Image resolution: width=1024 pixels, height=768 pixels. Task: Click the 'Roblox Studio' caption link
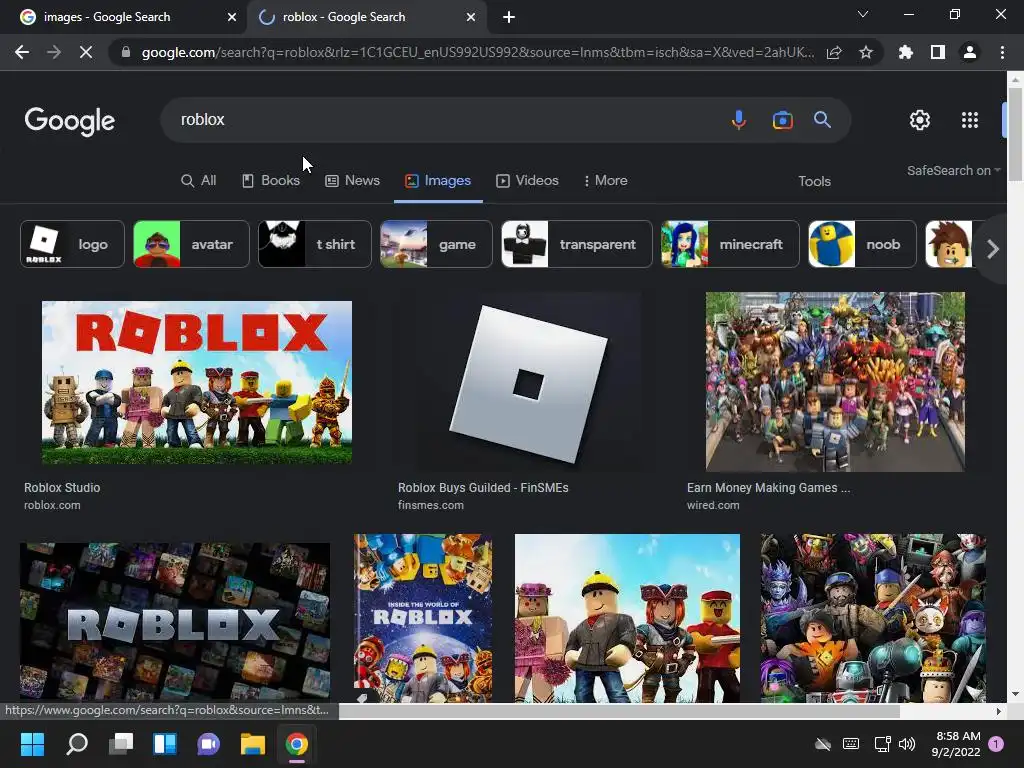coord(62,488)
